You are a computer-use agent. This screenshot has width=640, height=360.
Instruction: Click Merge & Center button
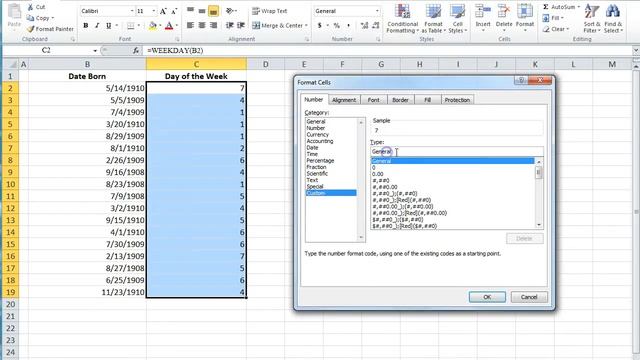pos(277,25)
